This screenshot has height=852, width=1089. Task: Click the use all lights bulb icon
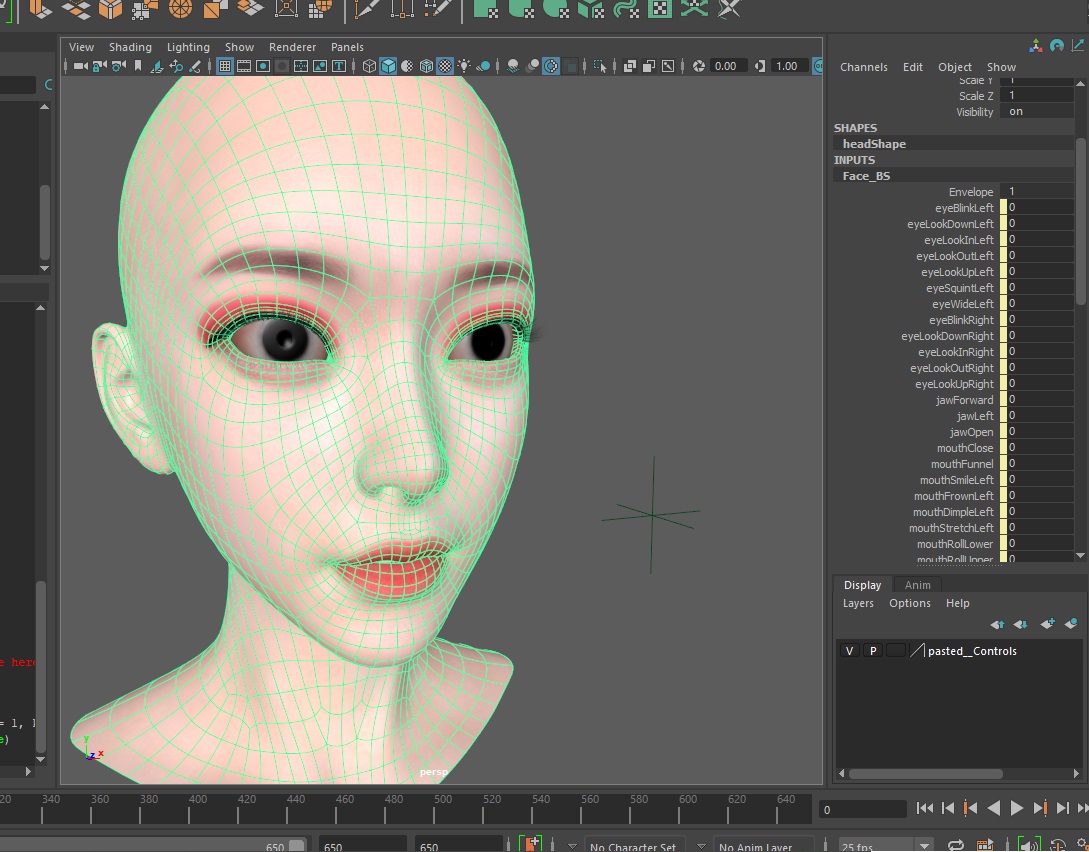click(x=464, y=66)
